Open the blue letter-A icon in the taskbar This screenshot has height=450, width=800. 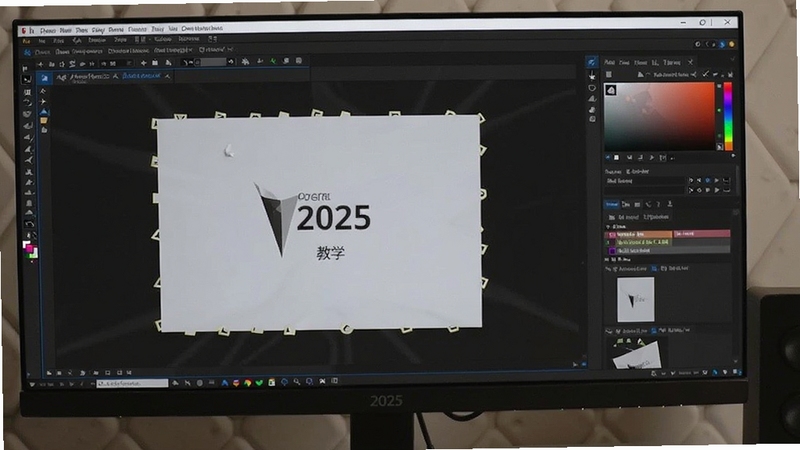click(x=224, y=382)
